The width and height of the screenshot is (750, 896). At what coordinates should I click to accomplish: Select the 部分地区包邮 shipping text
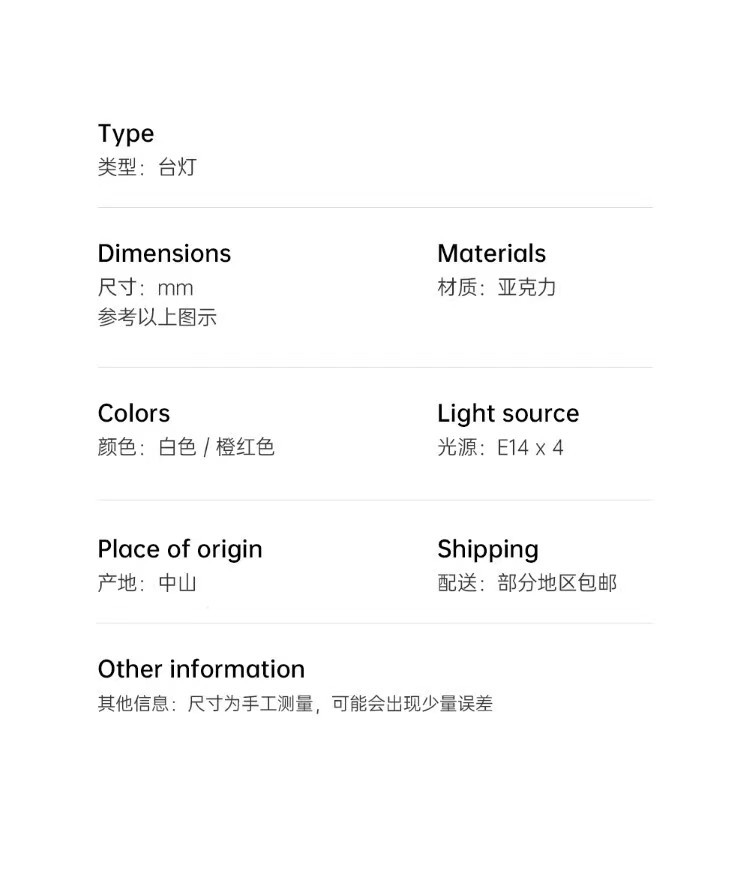point(557,583)
